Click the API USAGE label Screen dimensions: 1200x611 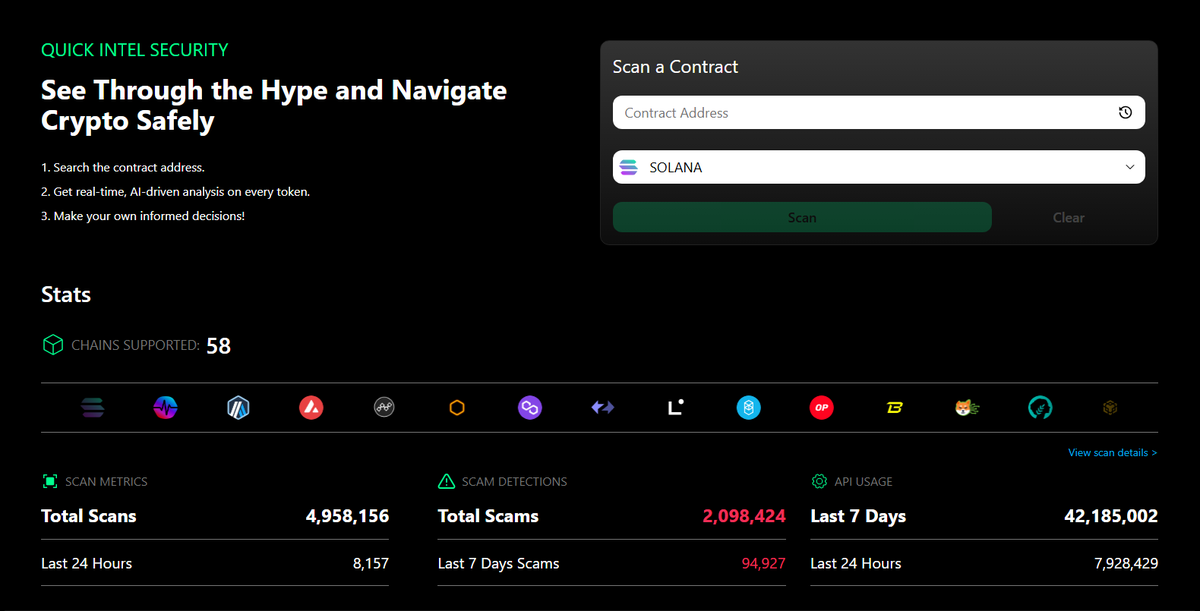[x=863, y=482]
